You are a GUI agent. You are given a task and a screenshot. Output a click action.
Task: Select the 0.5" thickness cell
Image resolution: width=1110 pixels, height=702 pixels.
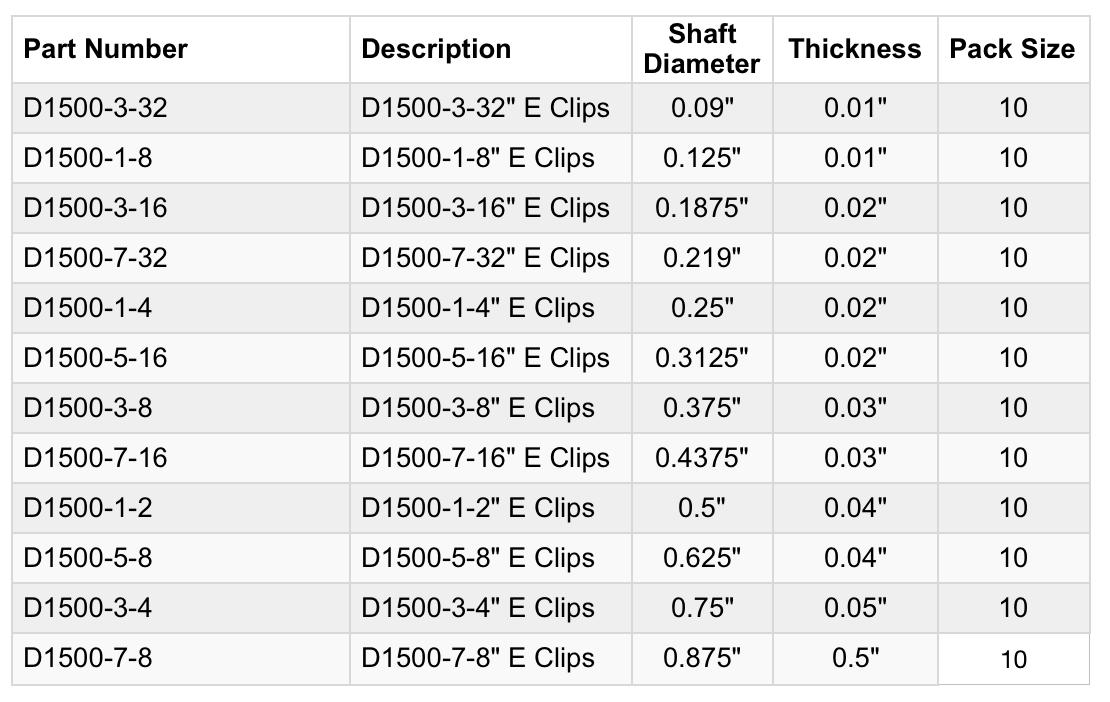[855, 658]
